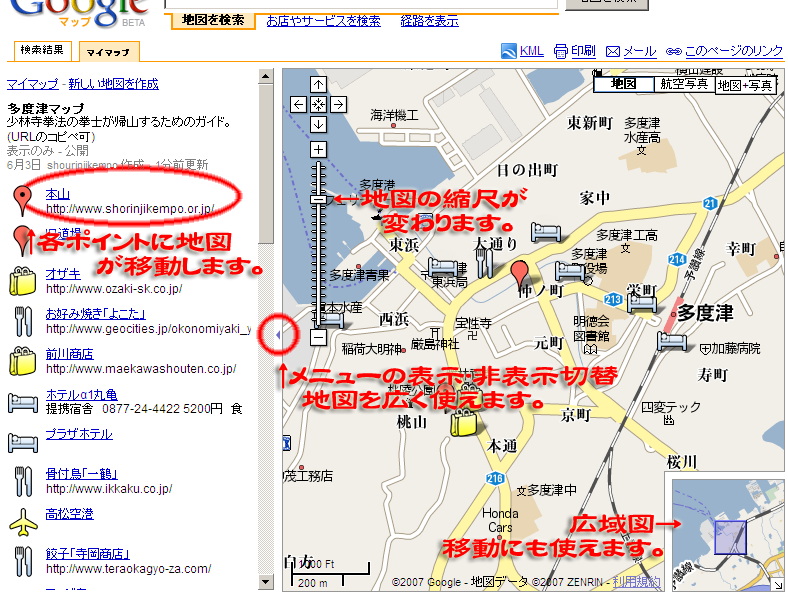Click the pan up arrow on map
Image resolution: width=788 pixels, height=597 pixels.
[318, 84]
